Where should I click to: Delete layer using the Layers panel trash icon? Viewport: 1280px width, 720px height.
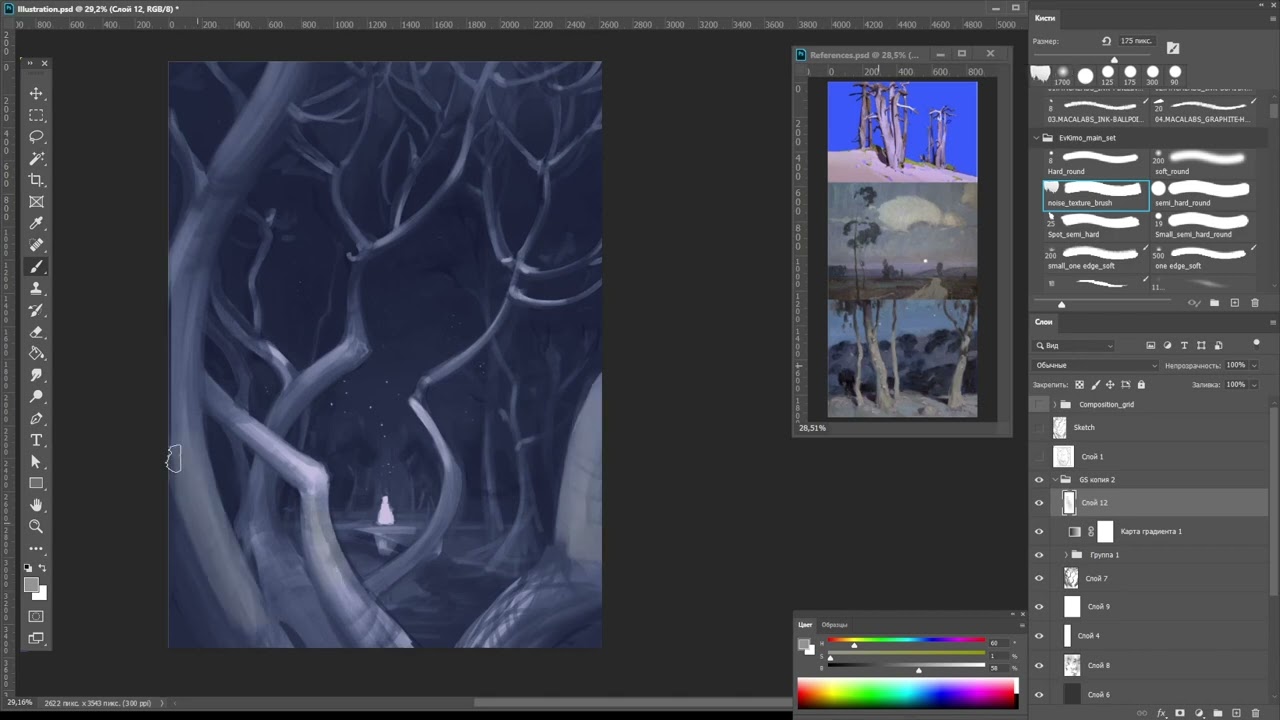click(1255, 713)
